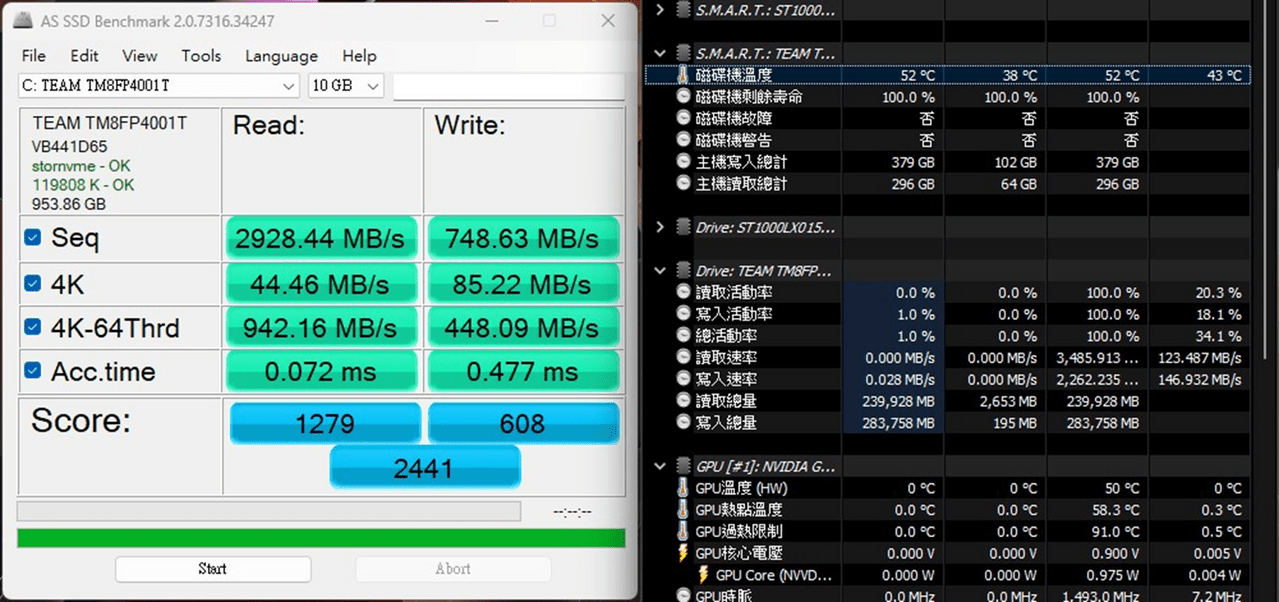This screenshot has height=602, width=1279.
Task: Click the Acc.time write value 0.477 ms
Action: 522,372
